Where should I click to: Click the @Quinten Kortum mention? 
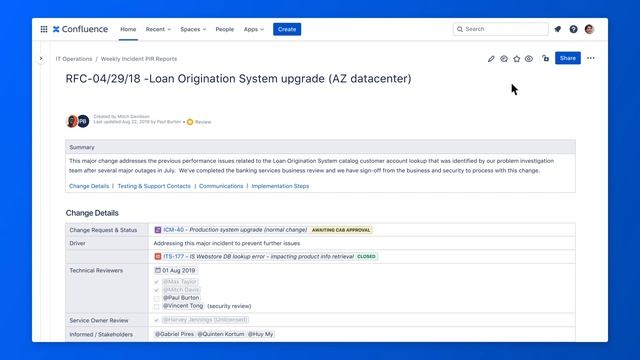[221, 334]
